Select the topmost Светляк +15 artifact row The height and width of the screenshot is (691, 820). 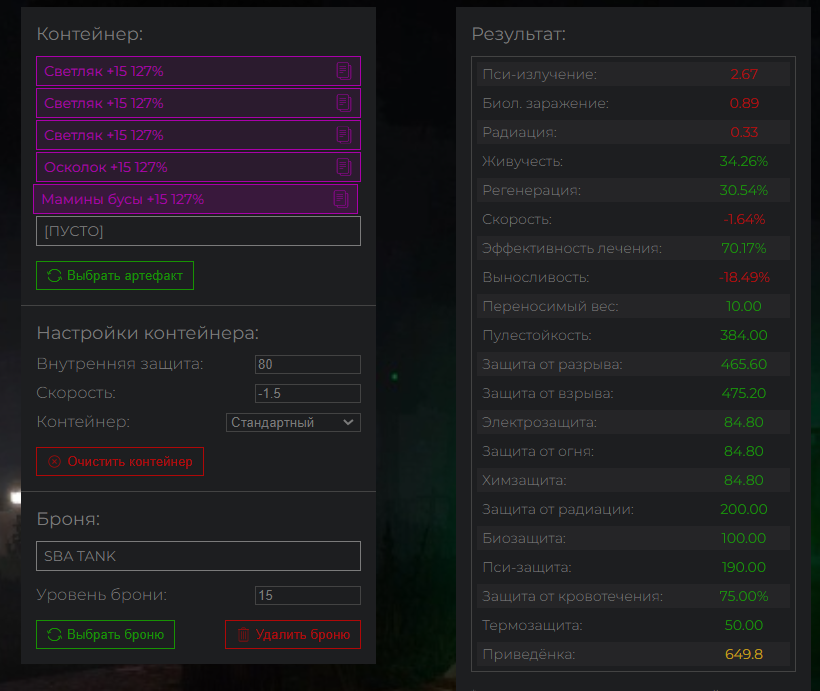pyautogui.click(x=180, y=71)
